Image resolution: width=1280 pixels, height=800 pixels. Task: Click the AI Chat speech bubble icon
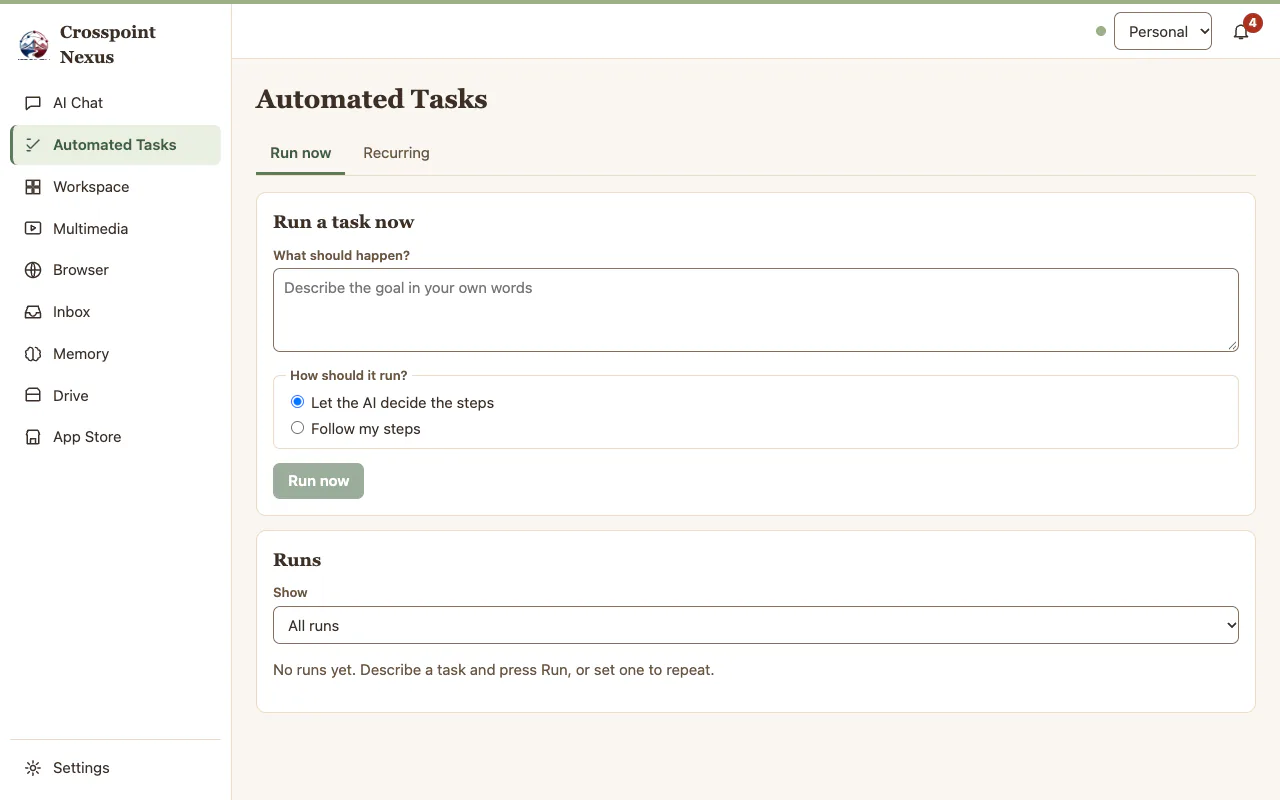[x=33, y=103]
